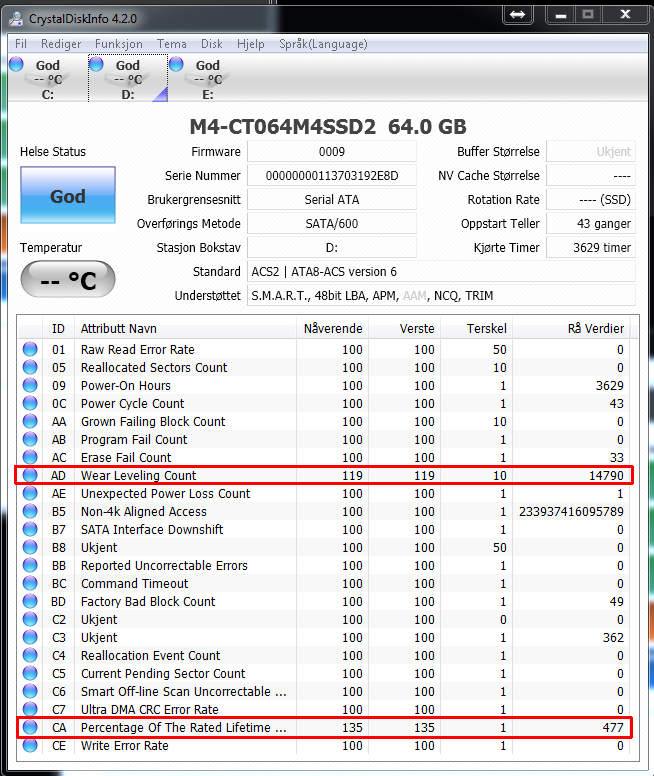Screen dimensions: 654x776
Task: Select the Smart Off-line Scan Uncorrectable row
Action: (x=325, y=691)
